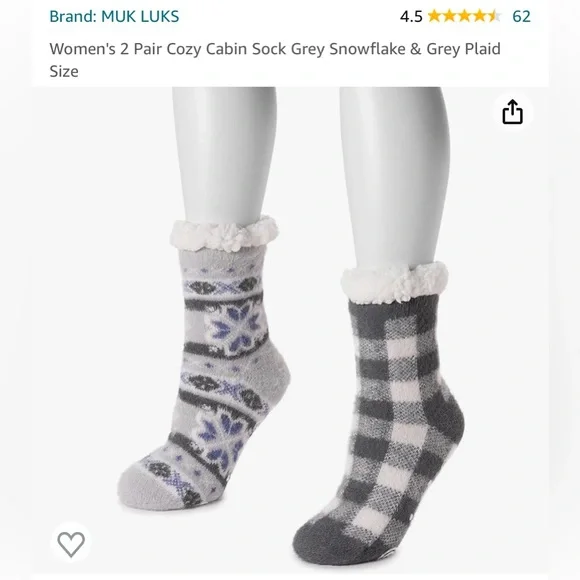Tap the word Size in title
The width and height of the screenshot is (580, 580).
pyautogui.click(x=64, y=71)
